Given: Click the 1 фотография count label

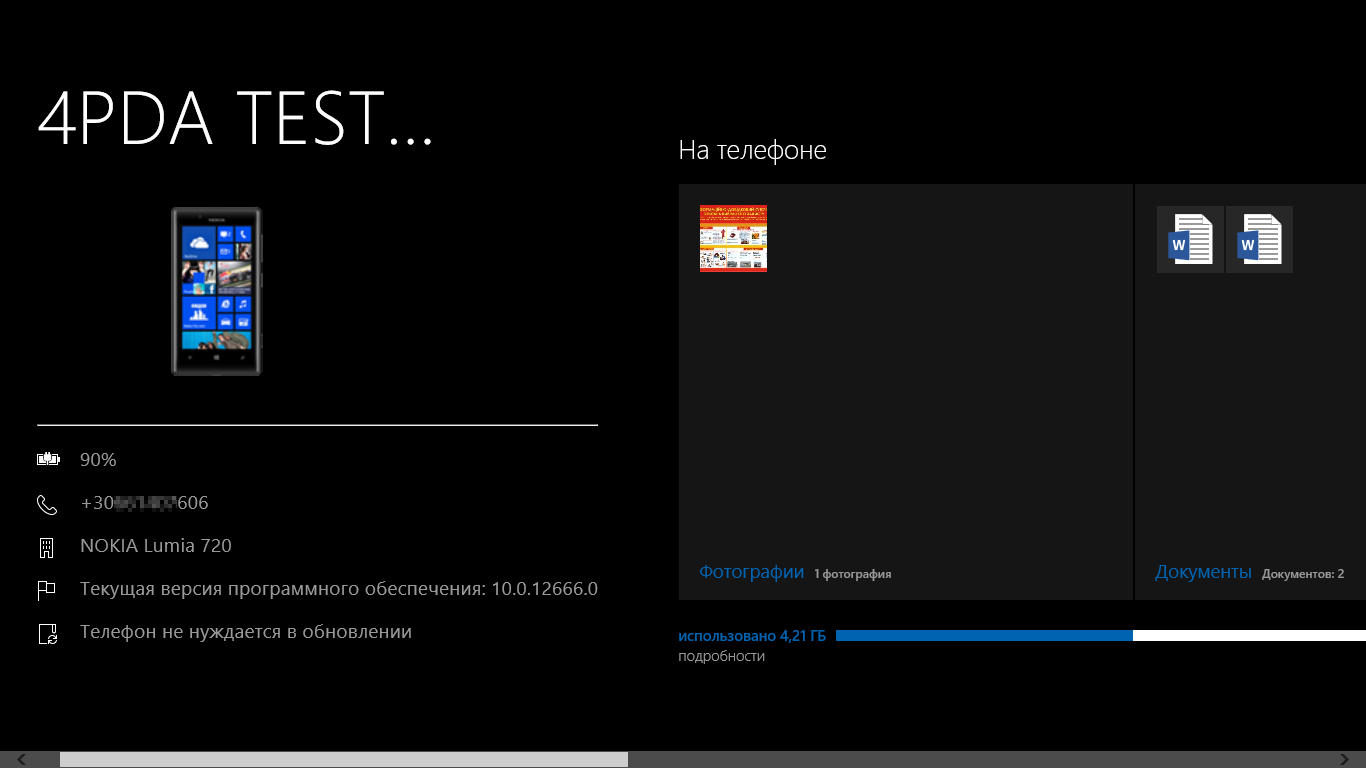Looking at the screenshot, I should [x=852, y=574].
